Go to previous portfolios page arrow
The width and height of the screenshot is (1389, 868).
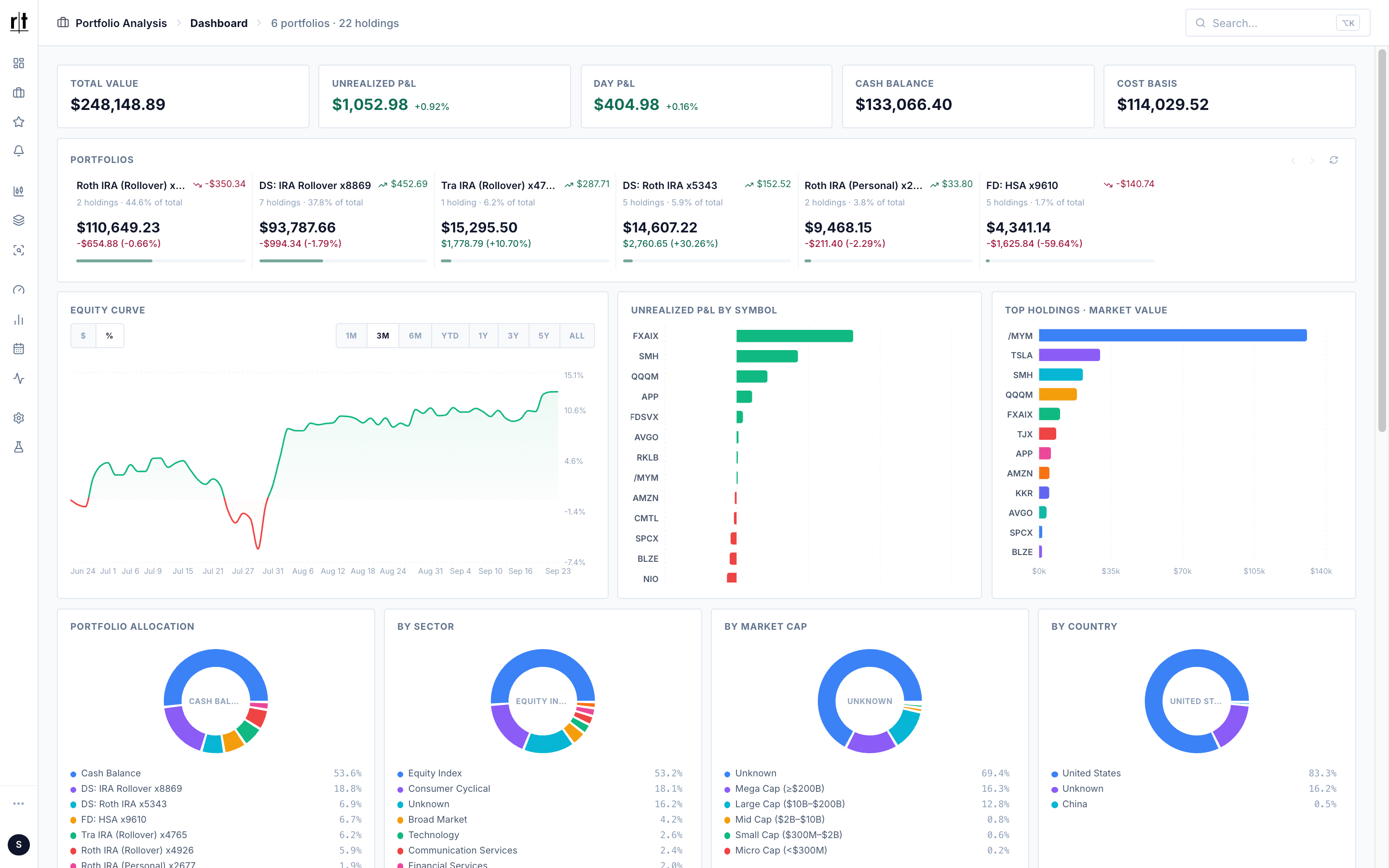point(1293,160)
